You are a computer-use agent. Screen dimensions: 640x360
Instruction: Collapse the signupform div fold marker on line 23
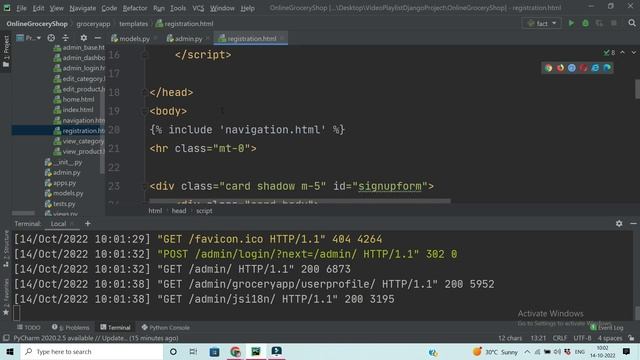pos(144,187)
